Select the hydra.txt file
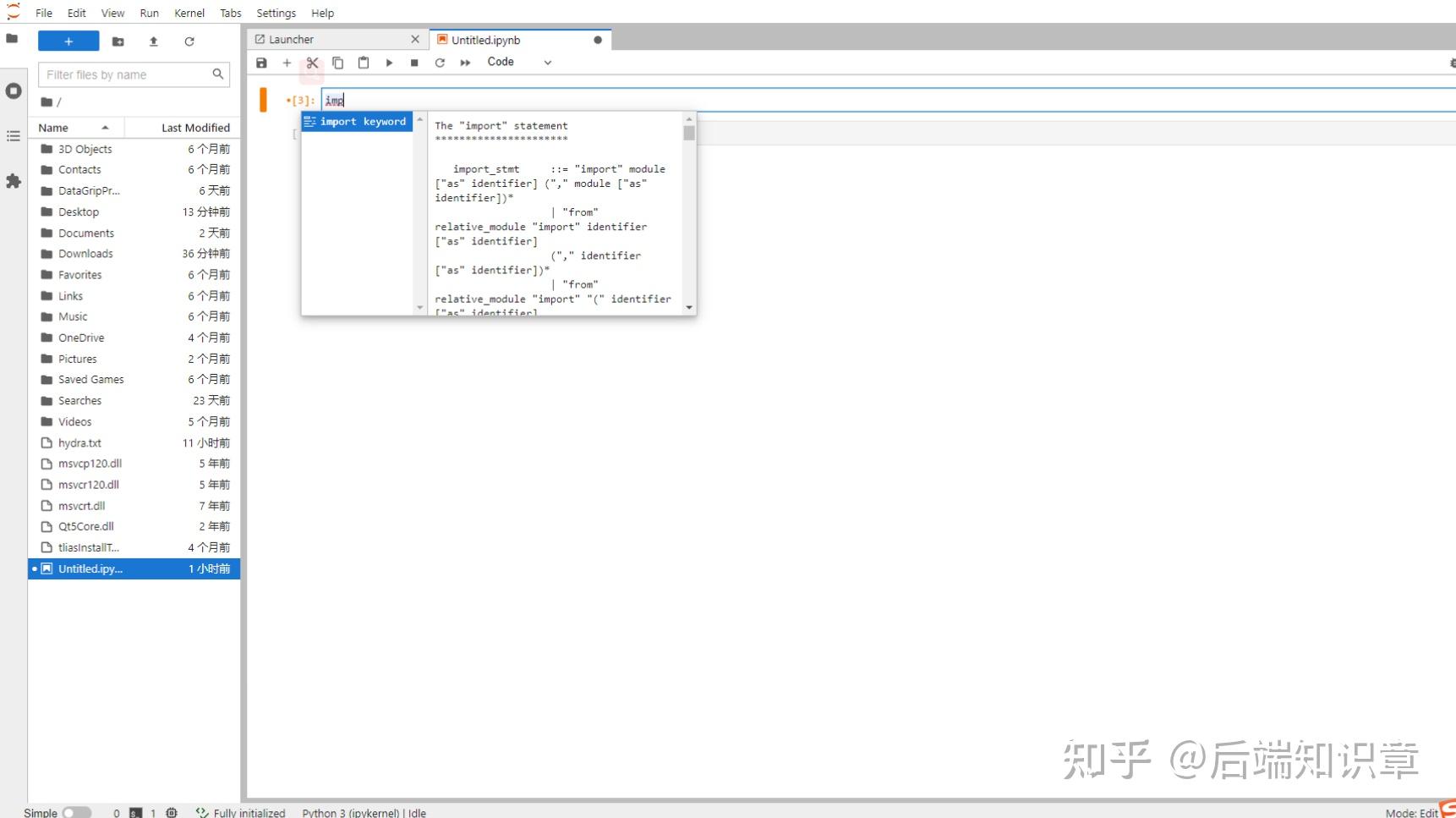The image size is (1456, 818). point(134,443)
